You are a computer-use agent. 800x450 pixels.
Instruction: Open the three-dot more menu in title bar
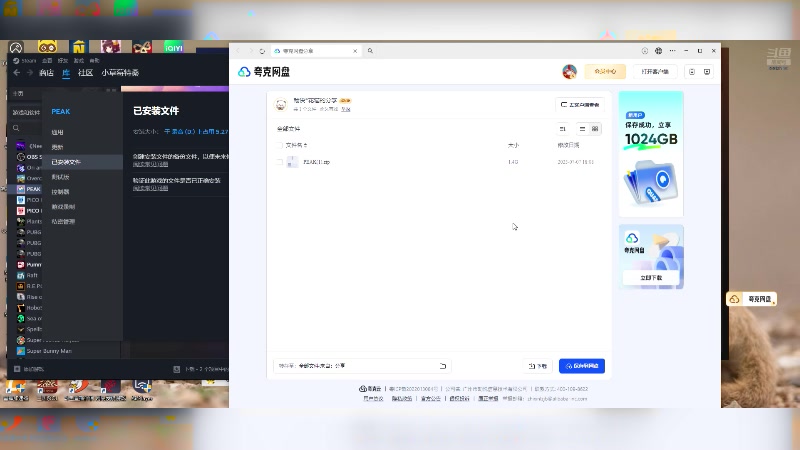(672, 51)
